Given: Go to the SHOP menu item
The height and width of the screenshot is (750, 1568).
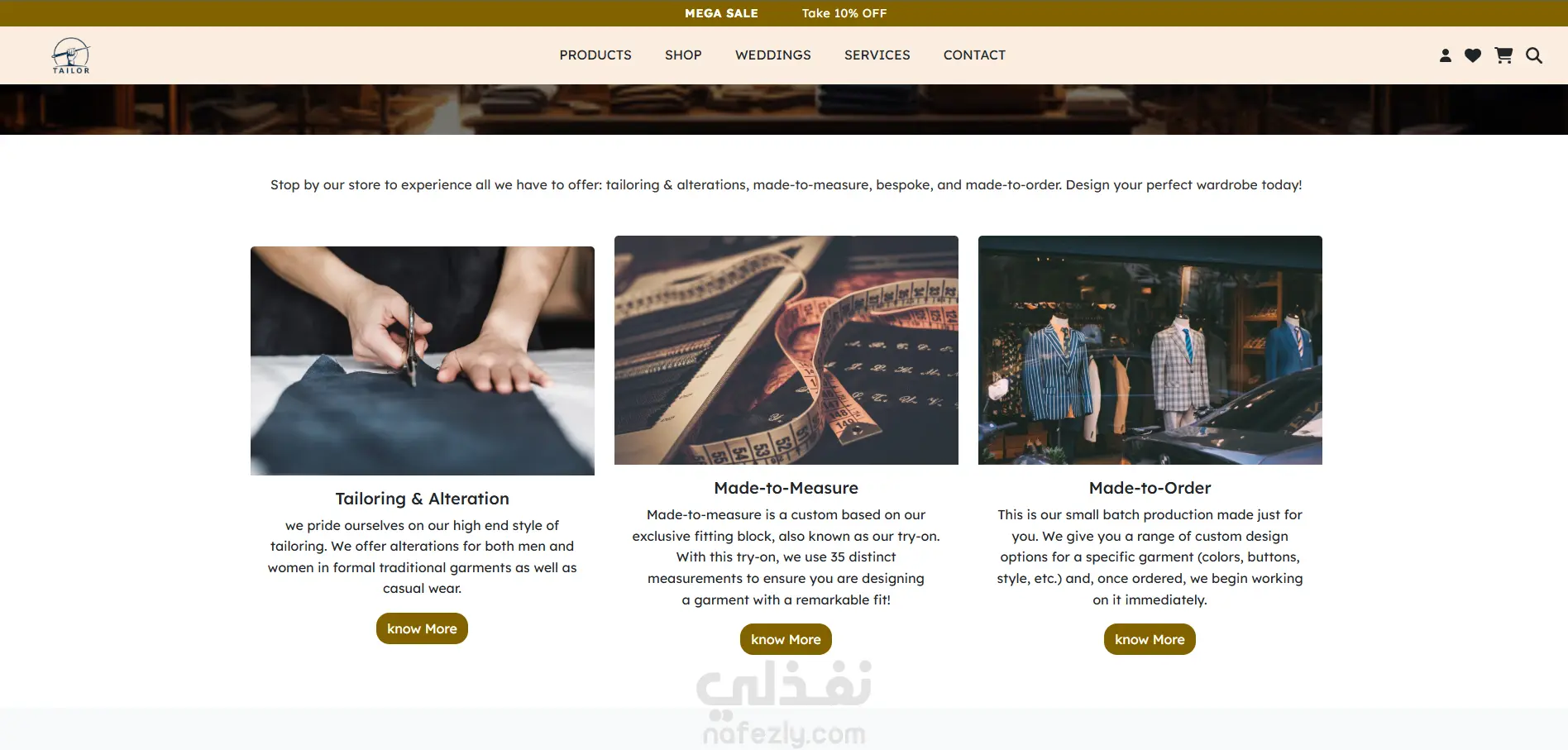Looking at the screenshot, I should 683,55.
